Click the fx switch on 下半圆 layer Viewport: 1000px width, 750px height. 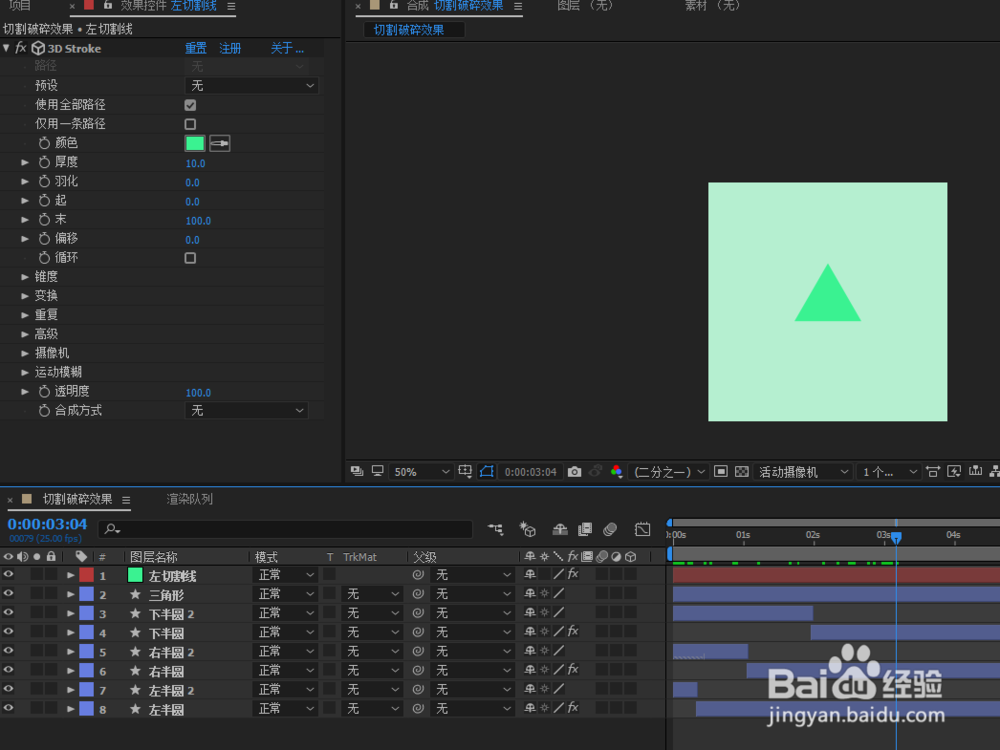click(573, 631)
